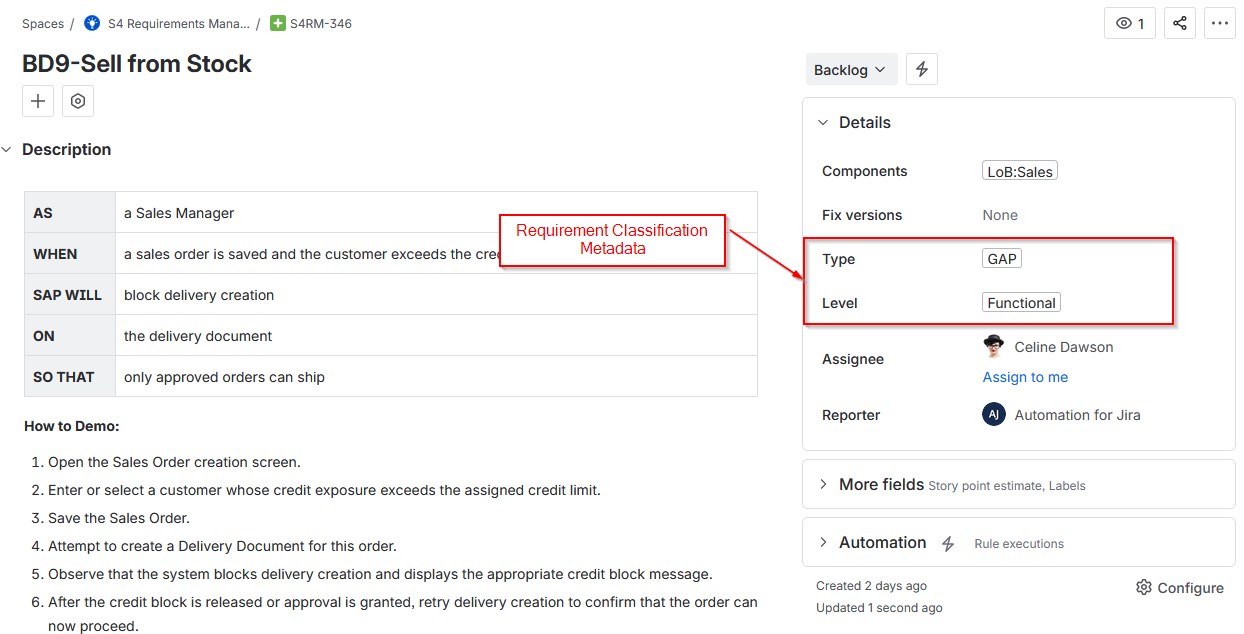This screenshot has height=634, width=1244.
Task: Collapse the Details section
Action: (823, 122)
